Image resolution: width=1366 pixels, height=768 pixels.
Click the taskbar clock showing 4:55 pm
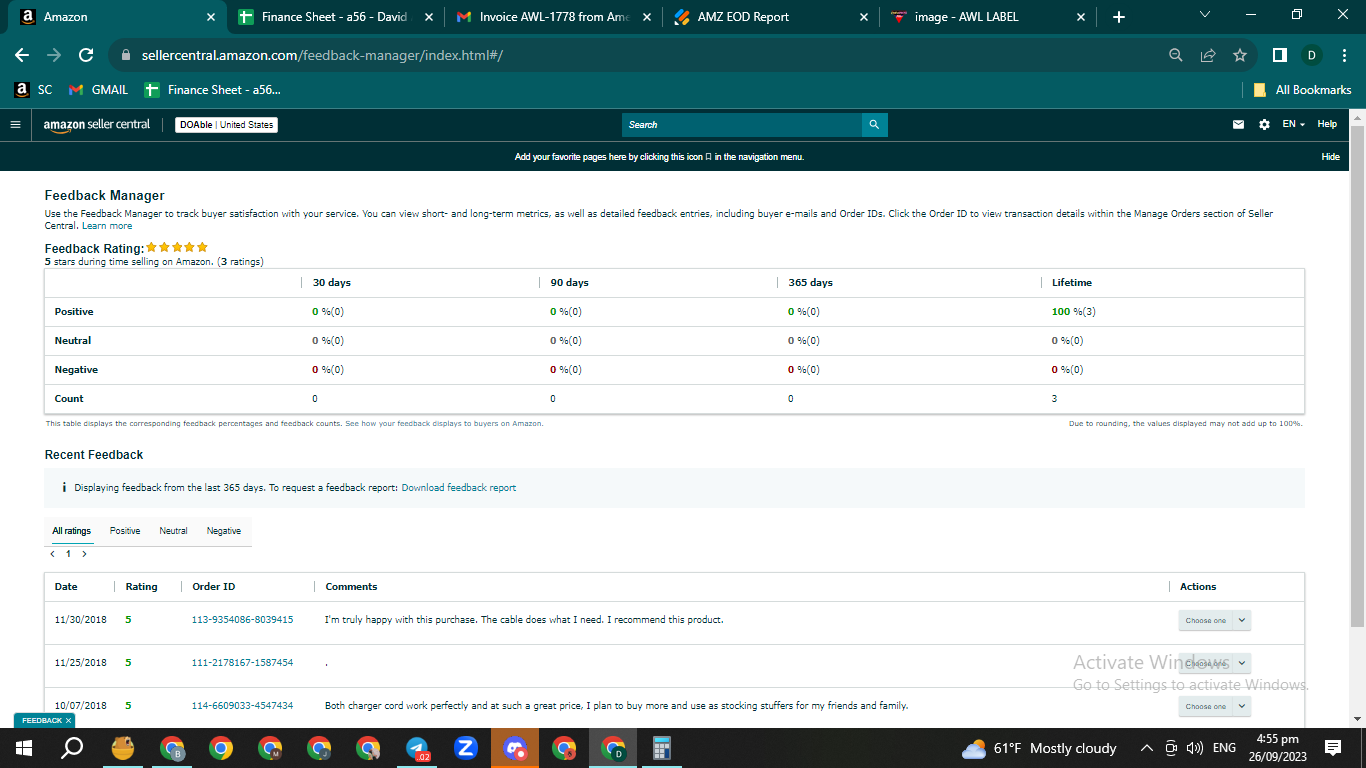tap(1278, 748)
